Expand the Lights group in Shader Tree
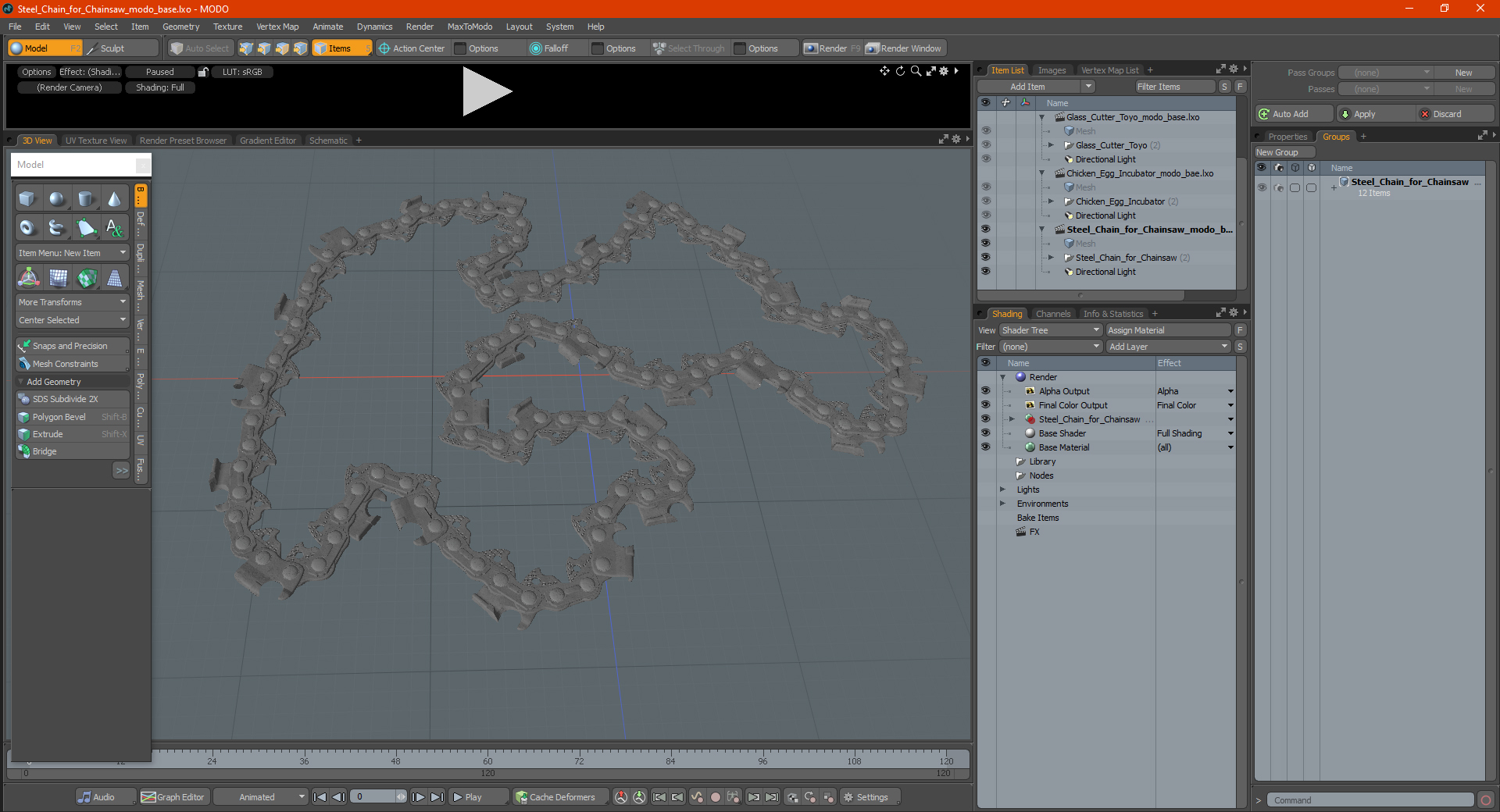 tap(1003, 490)
